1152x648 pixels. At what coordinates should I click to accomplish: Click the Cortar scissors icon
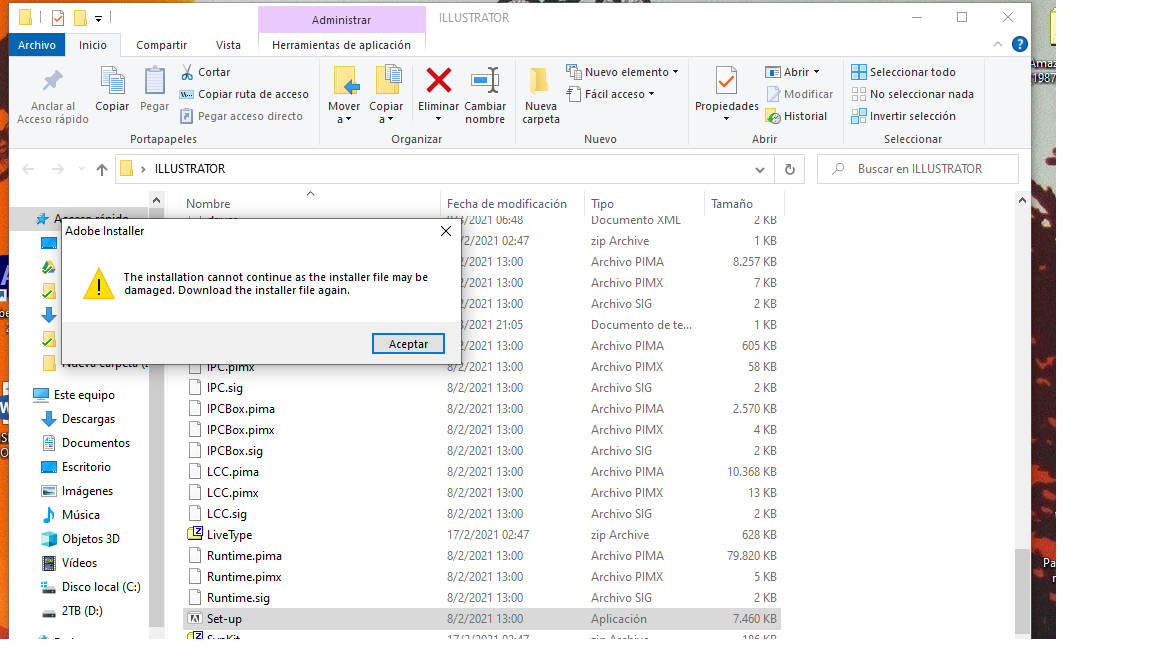click(187, 72)
